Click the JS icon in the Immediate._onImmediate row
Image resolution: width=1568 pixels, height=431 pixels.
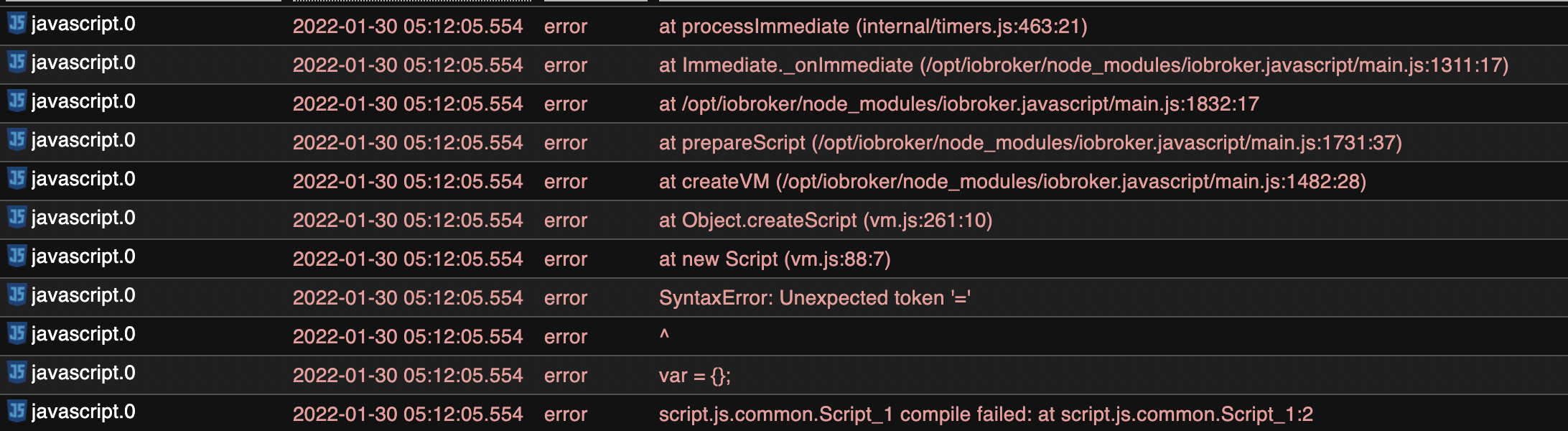[17, 62]
